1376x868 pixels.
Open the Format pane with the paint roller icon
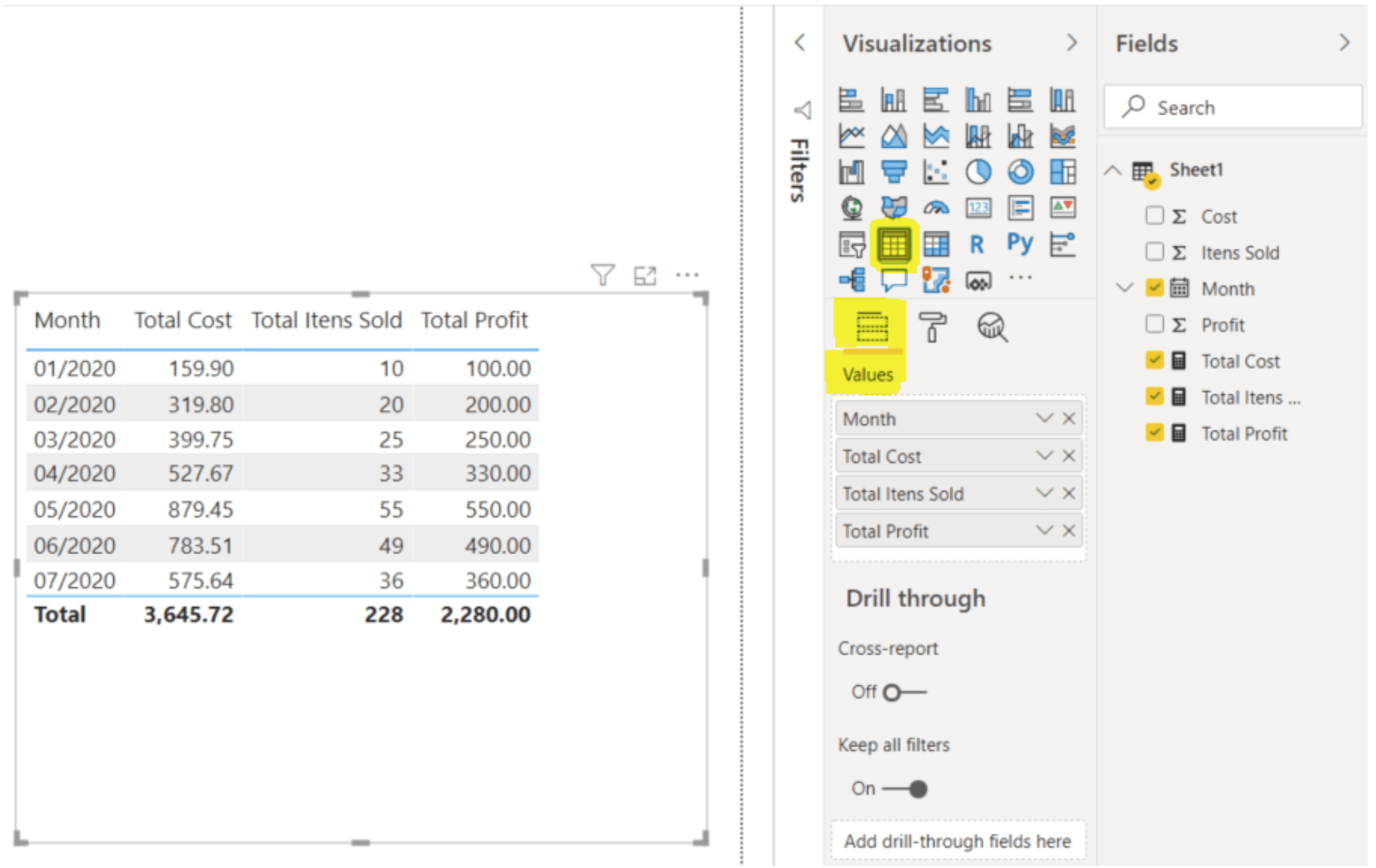pyautogui.click(x=934, y=327)
